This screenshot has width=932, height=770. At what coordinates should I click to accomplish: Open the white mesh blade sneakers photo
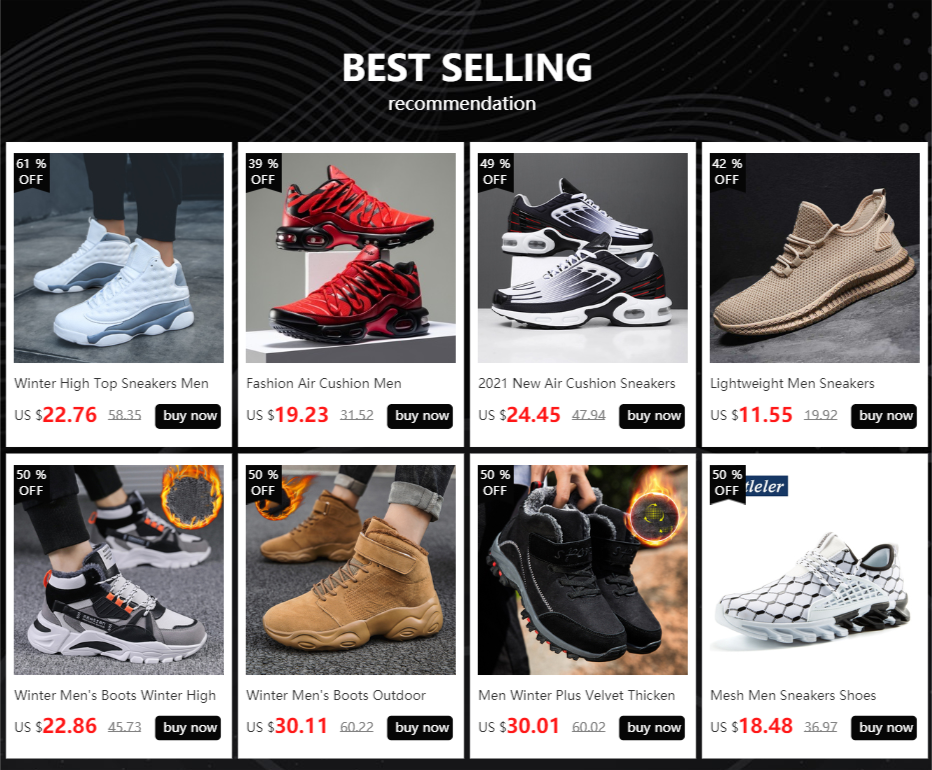(x=815, y=570)
